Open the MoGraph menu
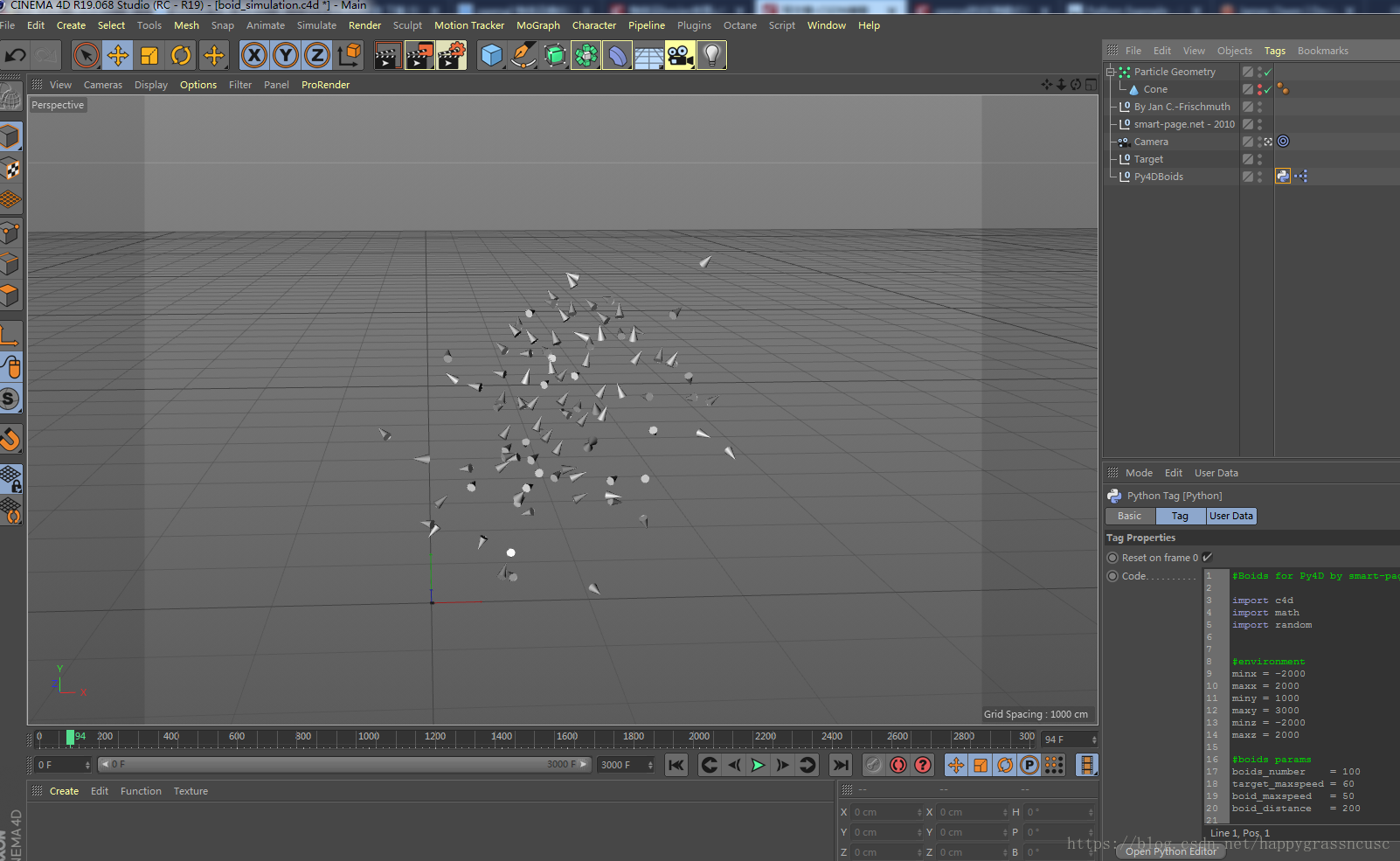Image resolution: width=1400 pixels, height=861 pixels. (x=537, y=25)
